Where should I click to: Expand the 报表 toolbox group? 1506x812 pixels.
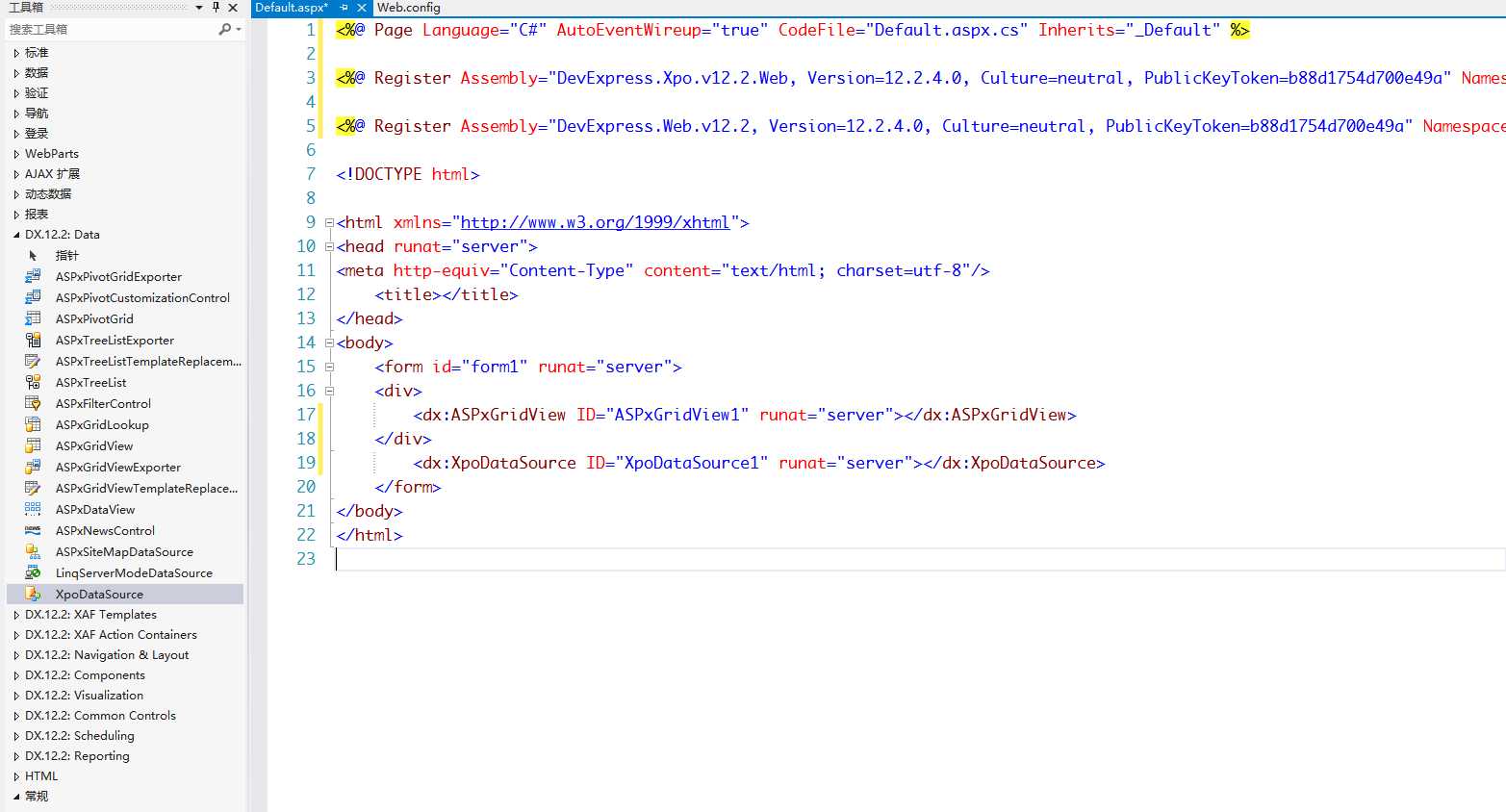16,215
